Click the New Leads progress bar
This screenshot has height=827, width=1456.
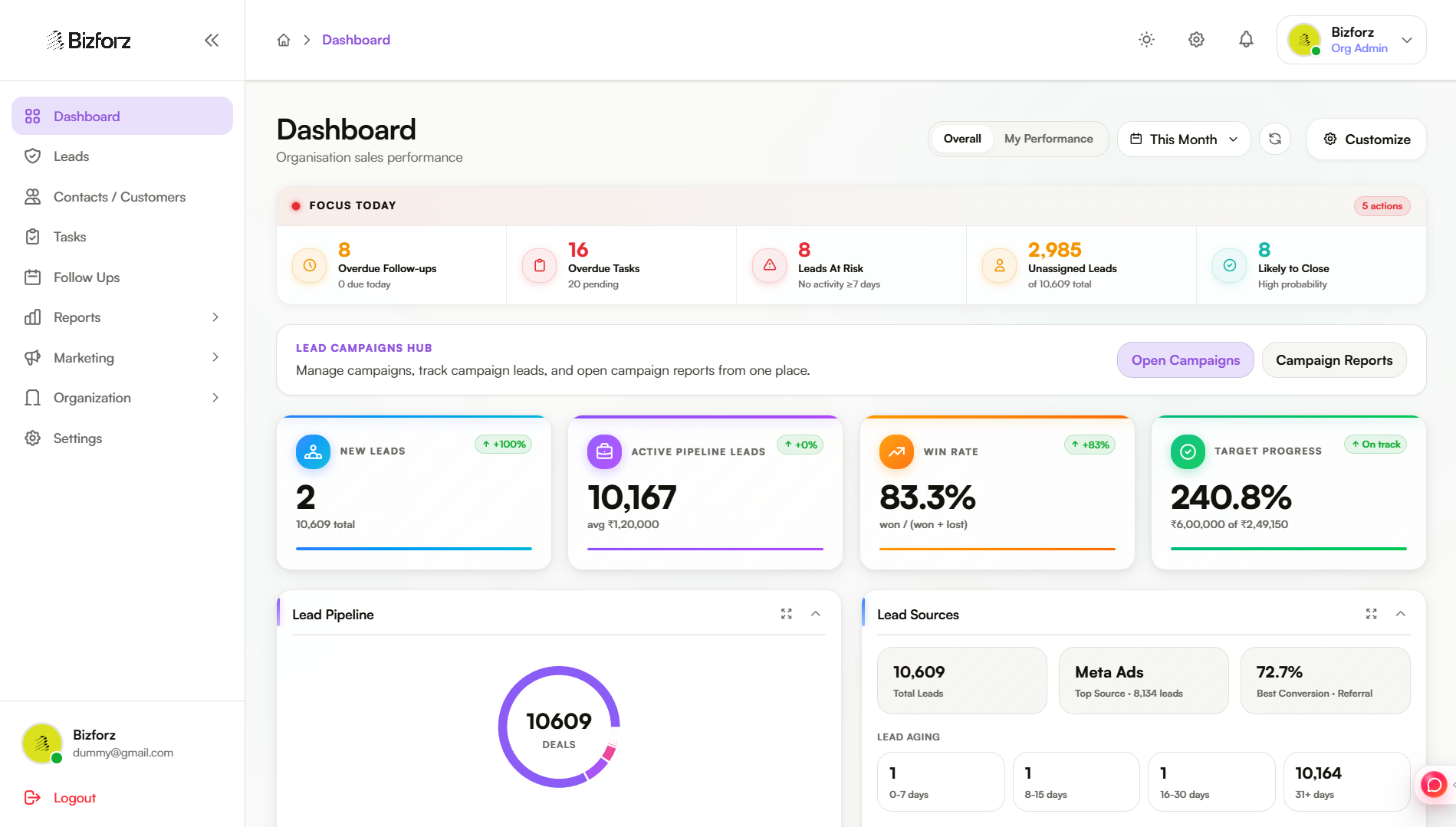pos(414,549)
